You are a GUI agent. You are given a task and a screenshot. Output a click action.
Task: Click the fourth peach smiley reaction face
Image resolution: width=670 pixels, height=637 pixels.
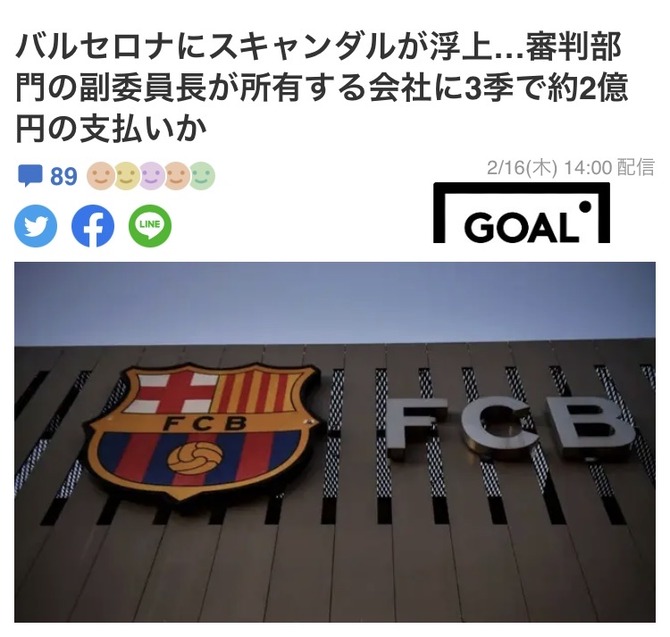click(176, 176)
